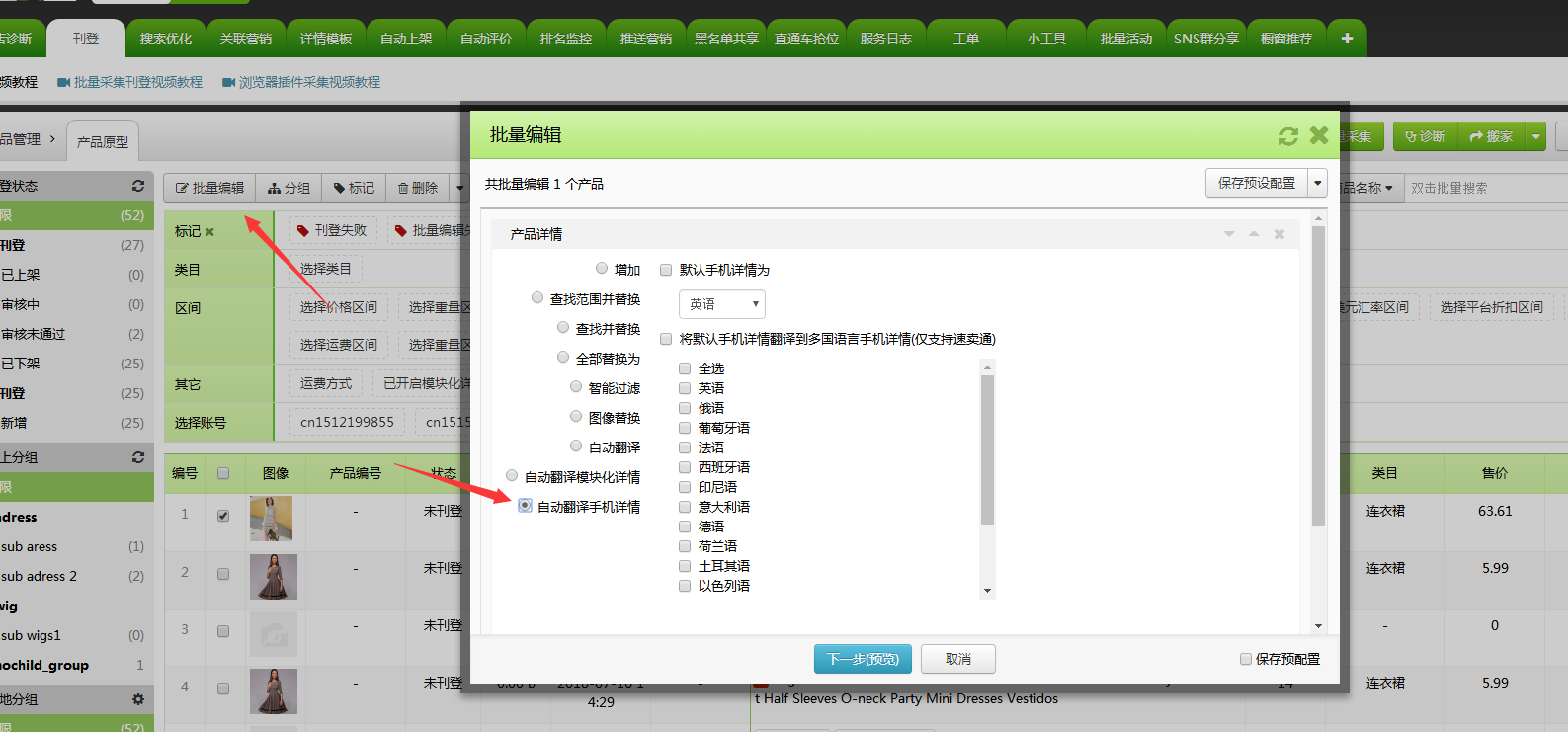This screenshot has height=732, width=1568.
Task: Click the 标记 toolbar button
Action: [354, 188]
